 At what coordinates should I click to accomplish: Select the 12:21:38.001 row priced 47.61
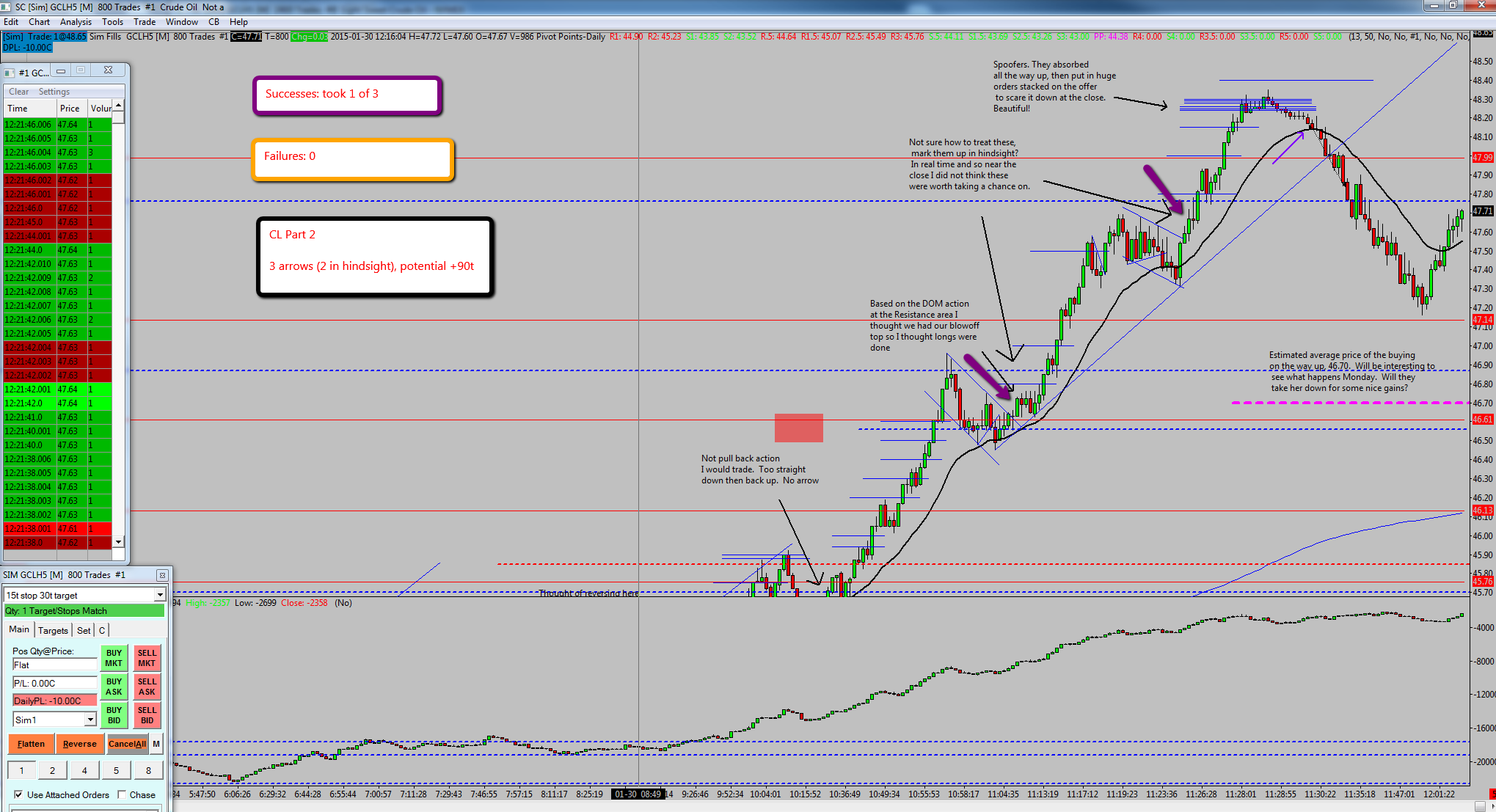pos(58,529)
